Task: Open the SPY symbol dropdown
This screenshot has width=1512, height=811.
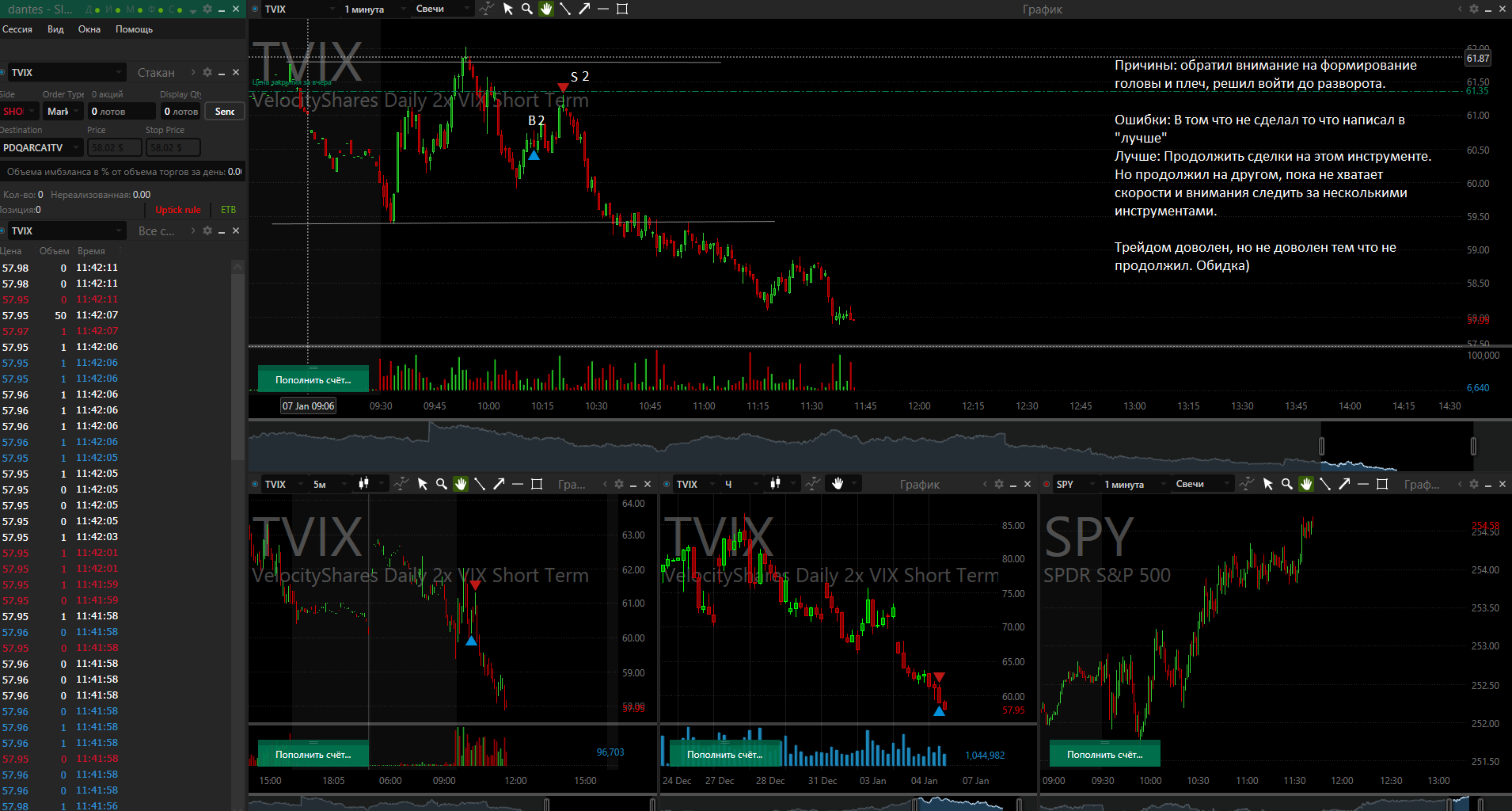Action: 1075,484
